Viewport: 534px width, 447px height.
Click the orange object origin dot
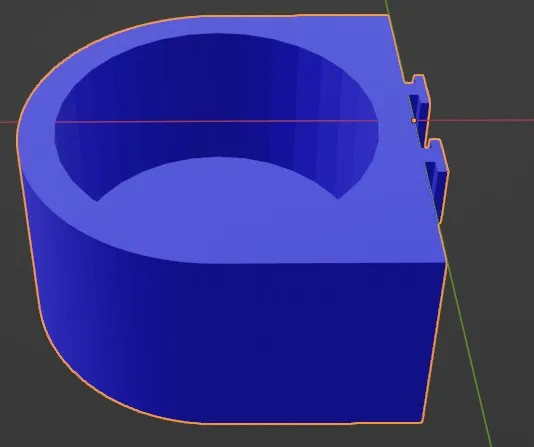click(x=414, y=121)
